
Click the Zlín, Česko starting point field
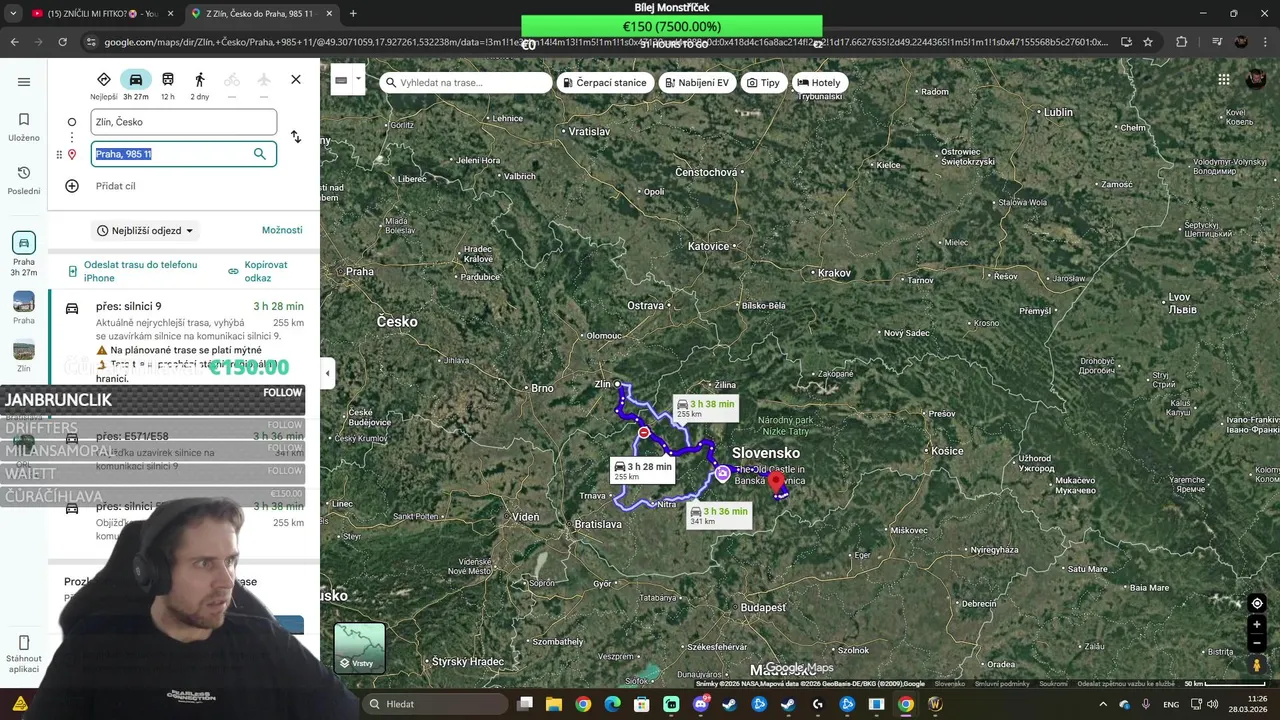pyautogui.click(x=184, y=122)
